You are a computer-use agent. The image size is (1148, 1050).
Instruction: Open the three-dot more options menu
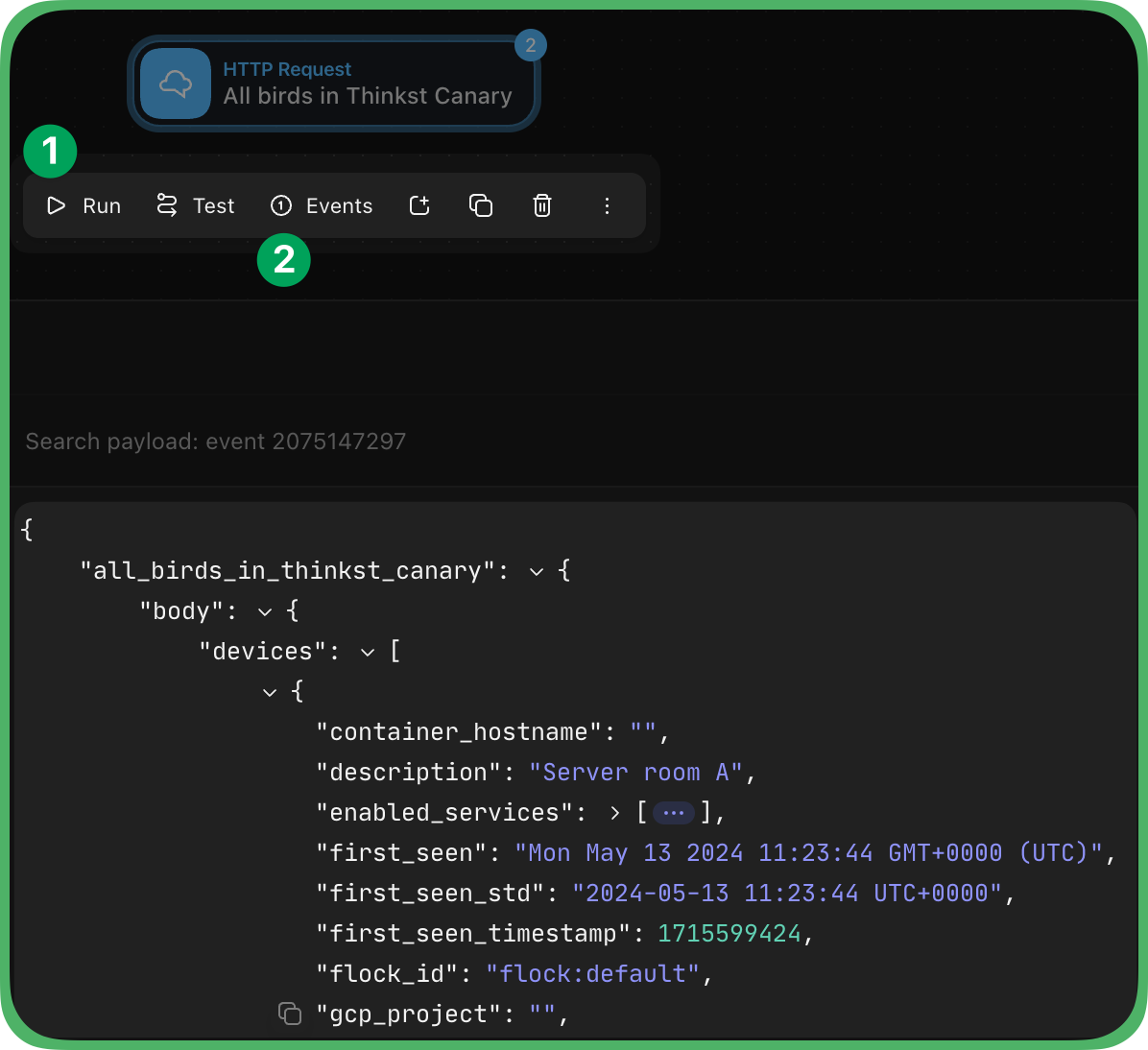(x=607, y=205)
